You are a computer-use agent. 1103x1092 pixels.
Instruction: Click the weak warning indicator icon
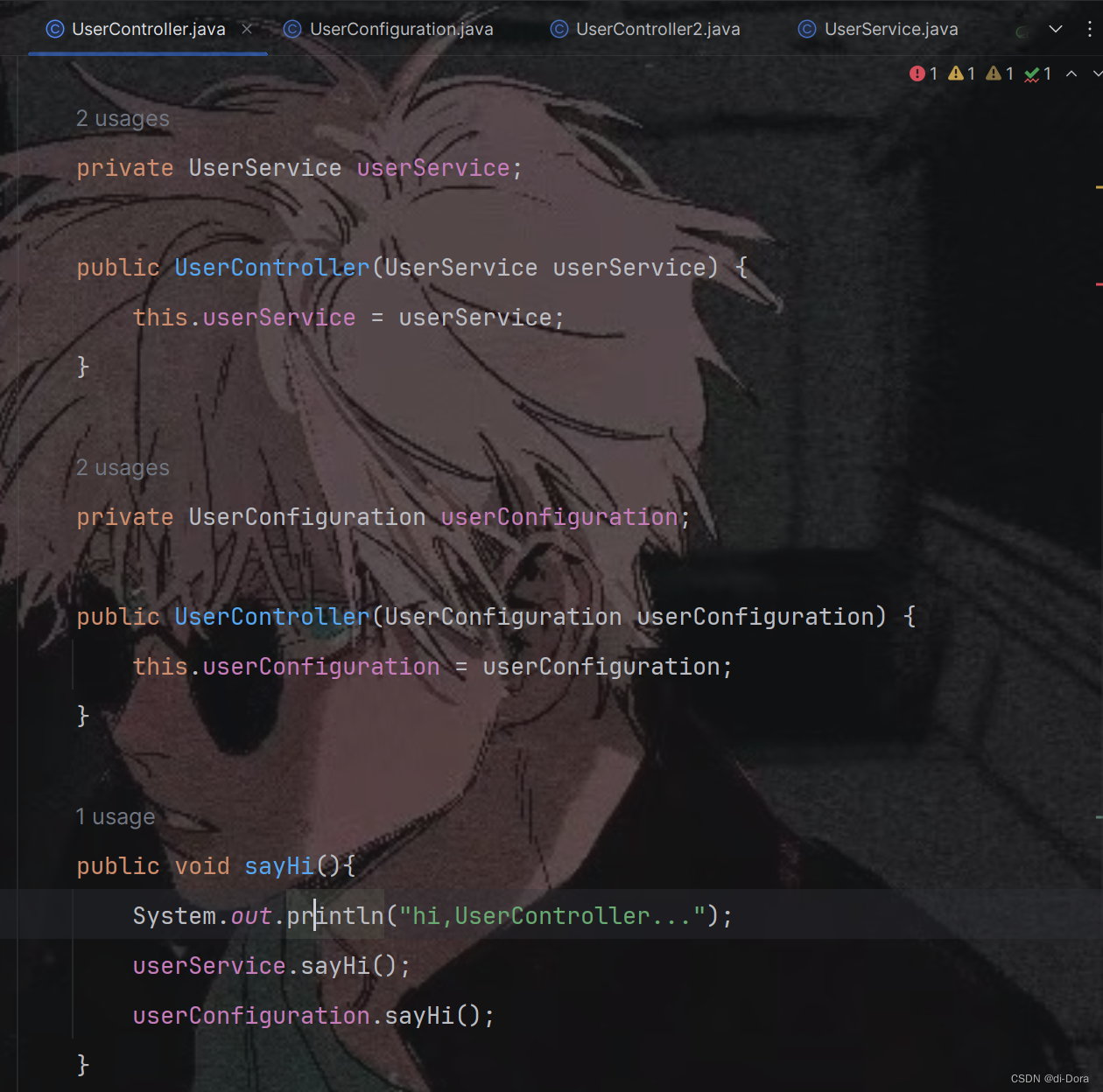[994, 73]
